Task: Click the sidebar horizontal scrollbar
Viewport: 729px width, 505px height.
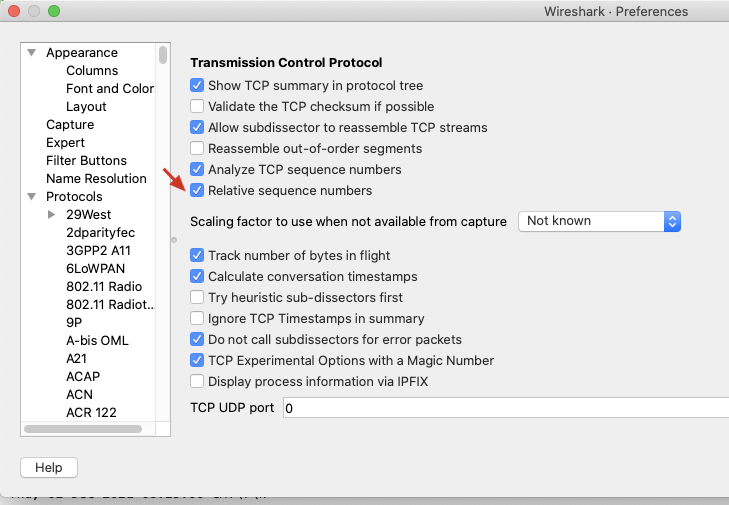Action: [82, 429]
